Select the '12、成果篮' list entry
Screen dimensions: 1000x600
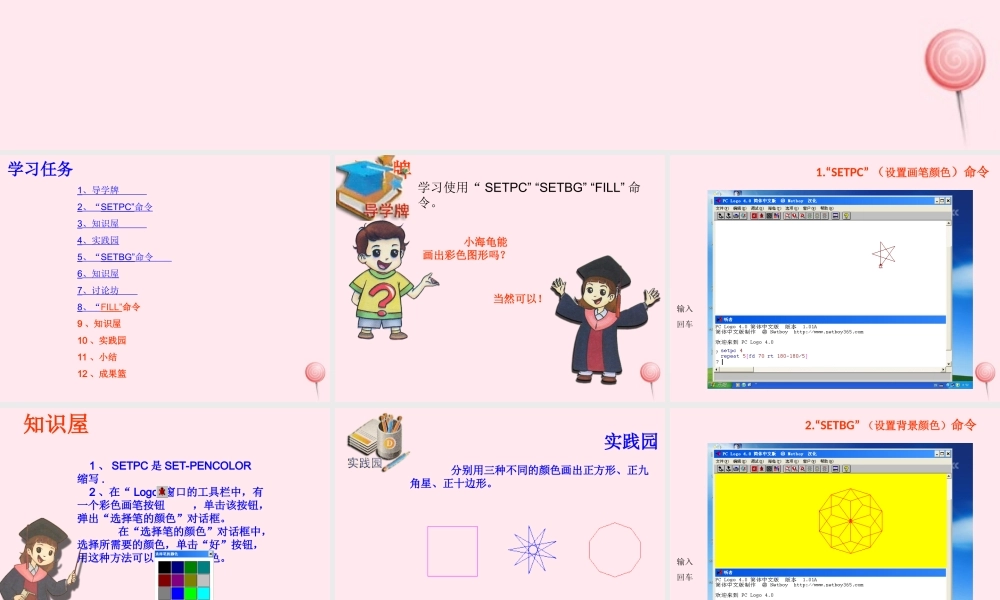click(x=101, y=374)
